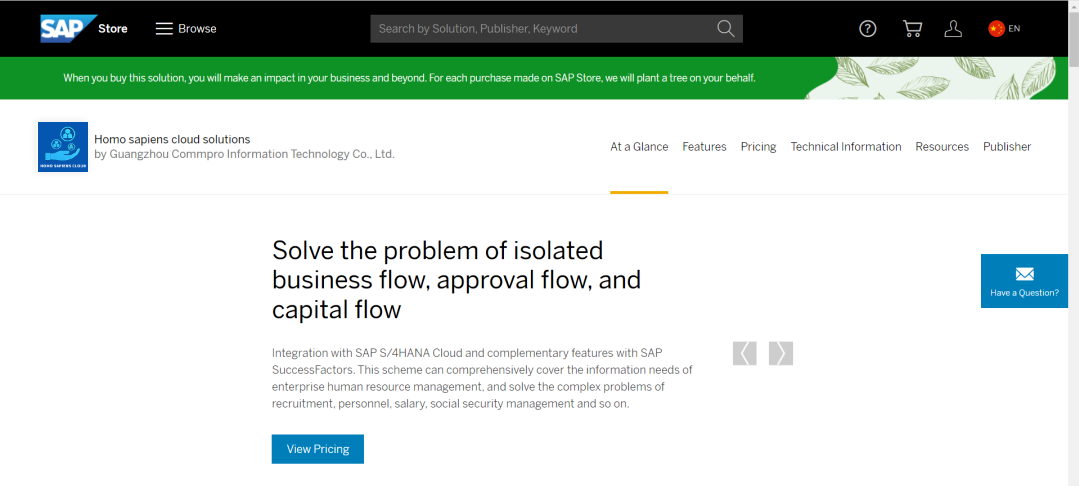Jump to the Publisher tab
This screenshot has height=486, width=1079.
coord(1007,147)
